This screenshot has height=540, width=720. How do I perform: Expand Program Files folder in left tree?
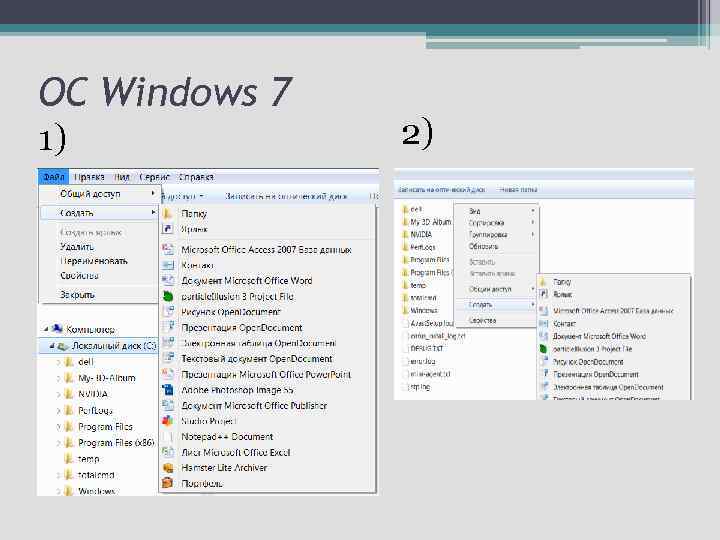[58, 427]
